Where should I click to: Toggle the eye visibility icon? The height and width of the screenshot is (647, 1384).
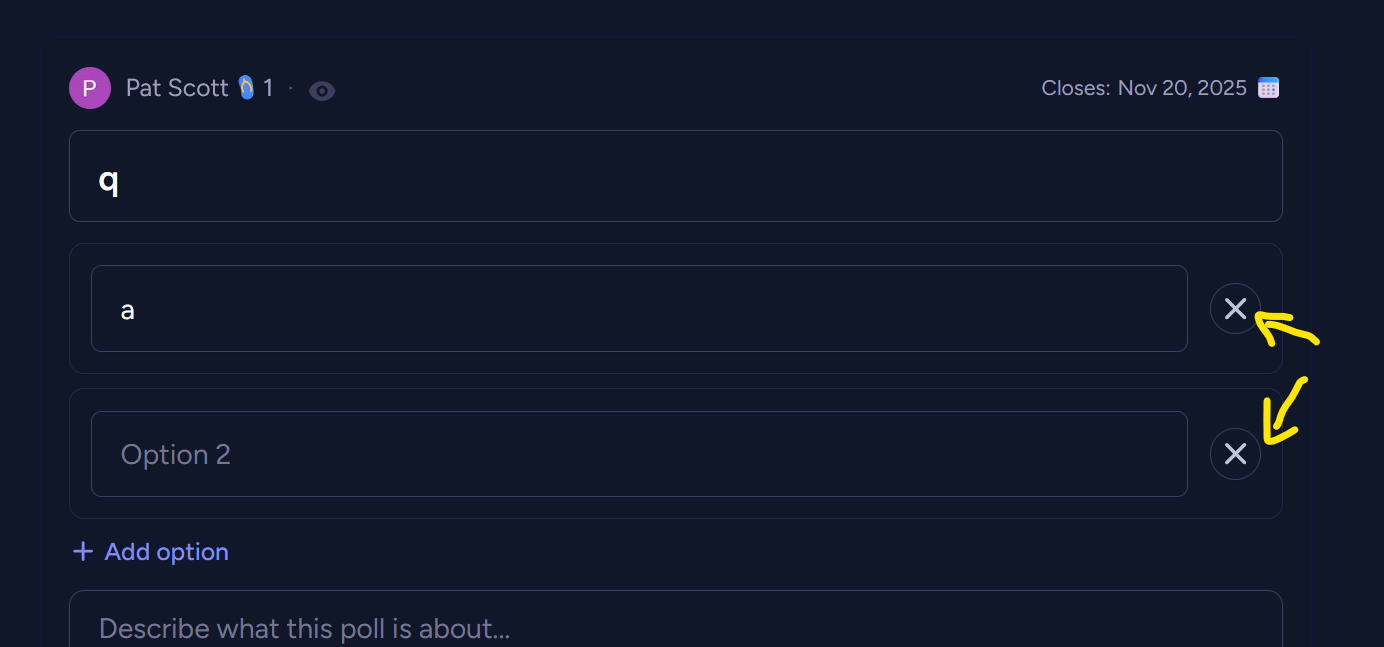point(322,91)
